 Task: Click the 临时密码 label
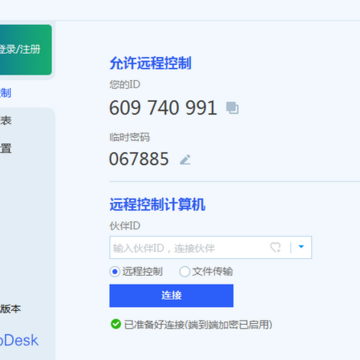[130, 137]
